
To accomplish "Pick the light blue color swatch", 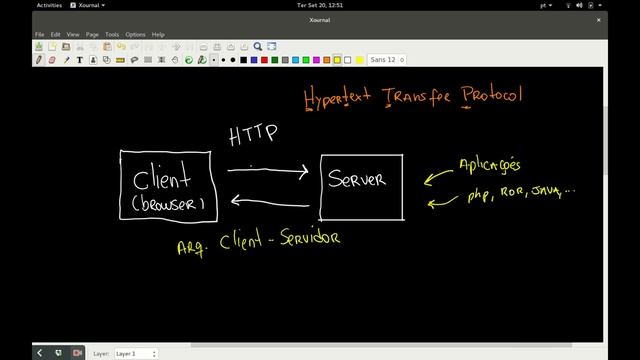I will (296, 60).
